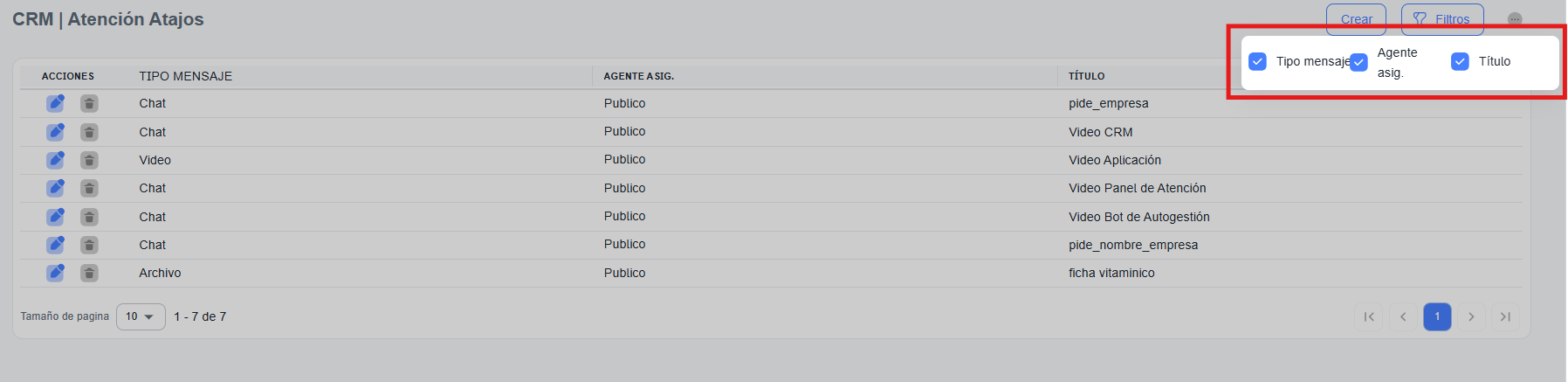Select page 1 in pagination
Image resolution: width=1568 pixels, height=382 pixels.
click(x=1437, y=316)
